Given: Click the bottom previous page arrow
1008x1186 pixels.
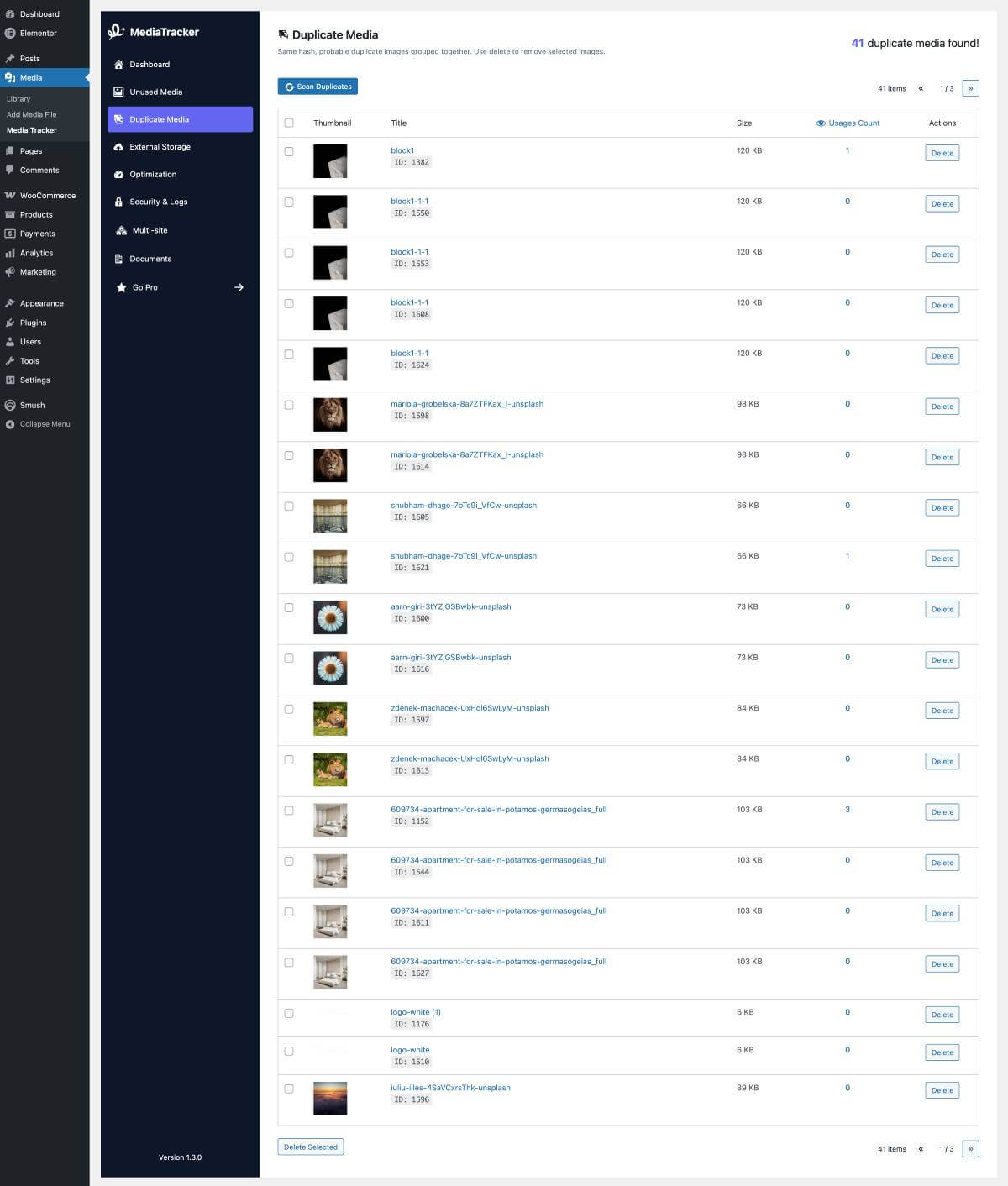Looking at the screenshot, I should tap(921, 1148).
